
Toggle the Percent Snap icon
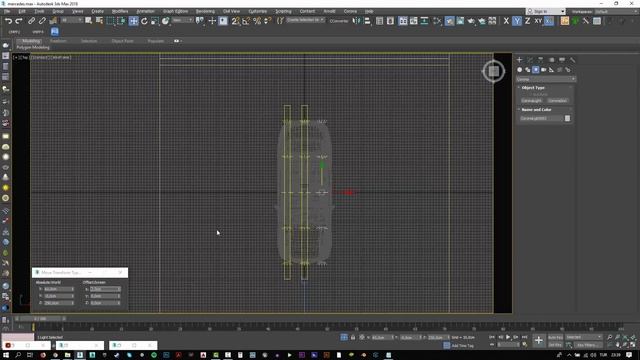[x=257, y=21]
